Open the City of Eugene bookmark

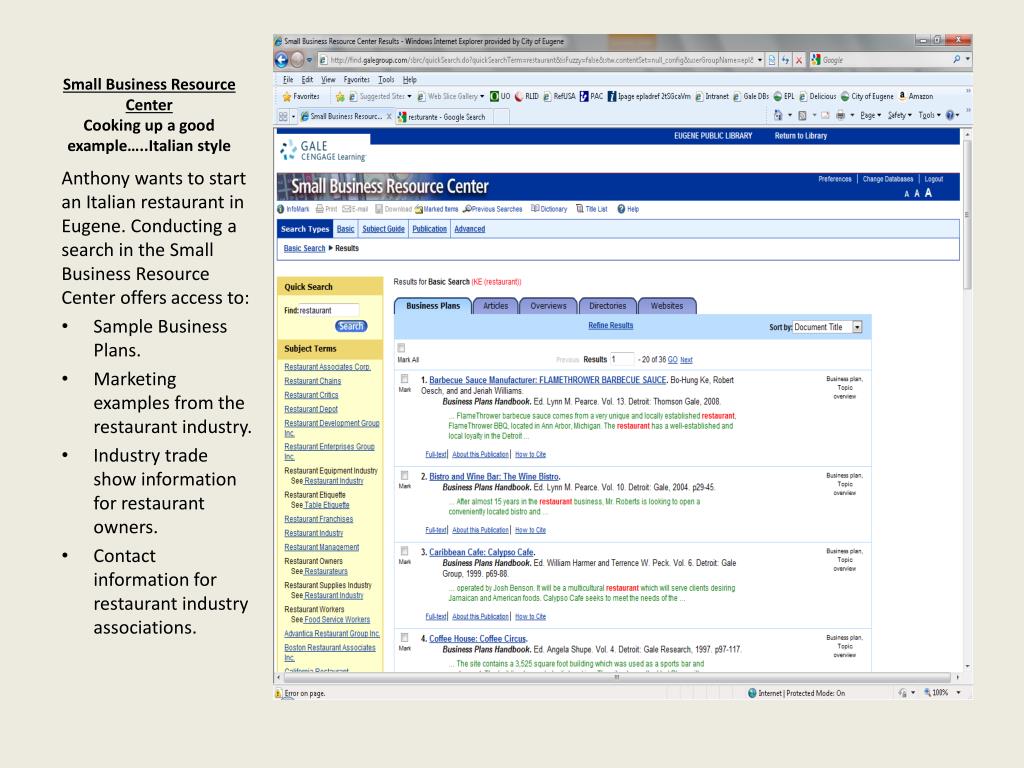tap(867, 97)
